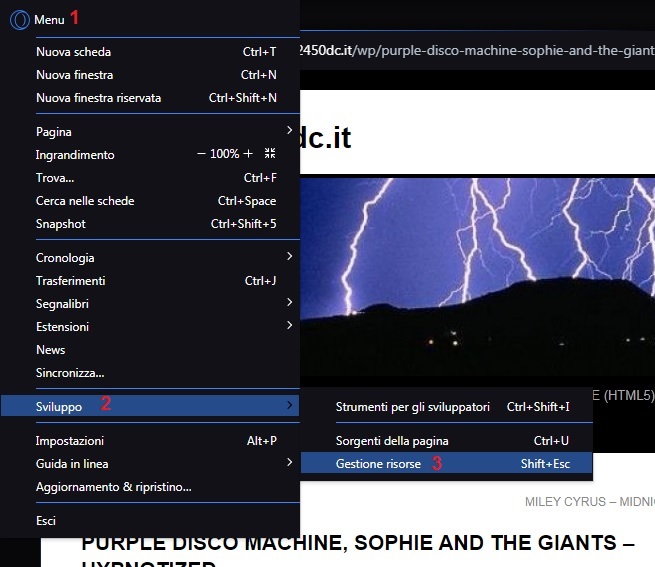This screenshot has height=567, width=655.
Task: Click the Ingrandimento label
Action: click(x=75, y=155)
